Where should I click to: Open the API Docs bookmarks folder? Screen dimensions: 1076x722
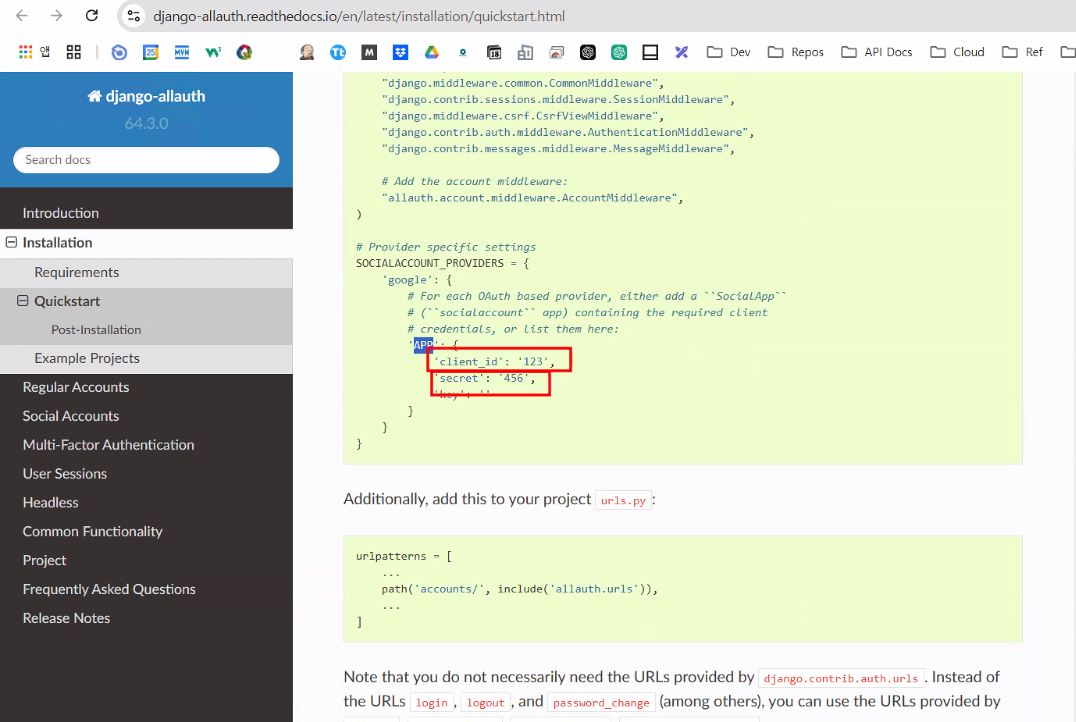(x=876, y=52)
